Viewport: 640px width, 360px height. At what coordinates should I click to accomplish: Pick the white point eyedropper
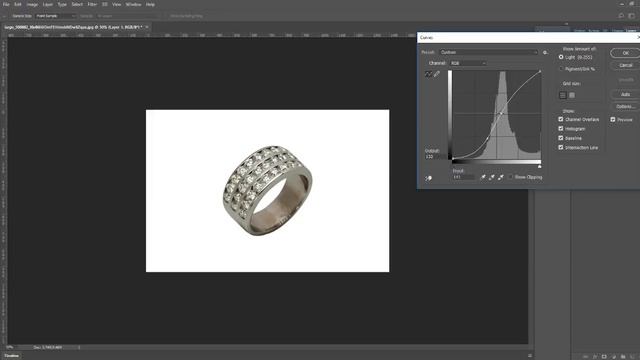[501, 177]
